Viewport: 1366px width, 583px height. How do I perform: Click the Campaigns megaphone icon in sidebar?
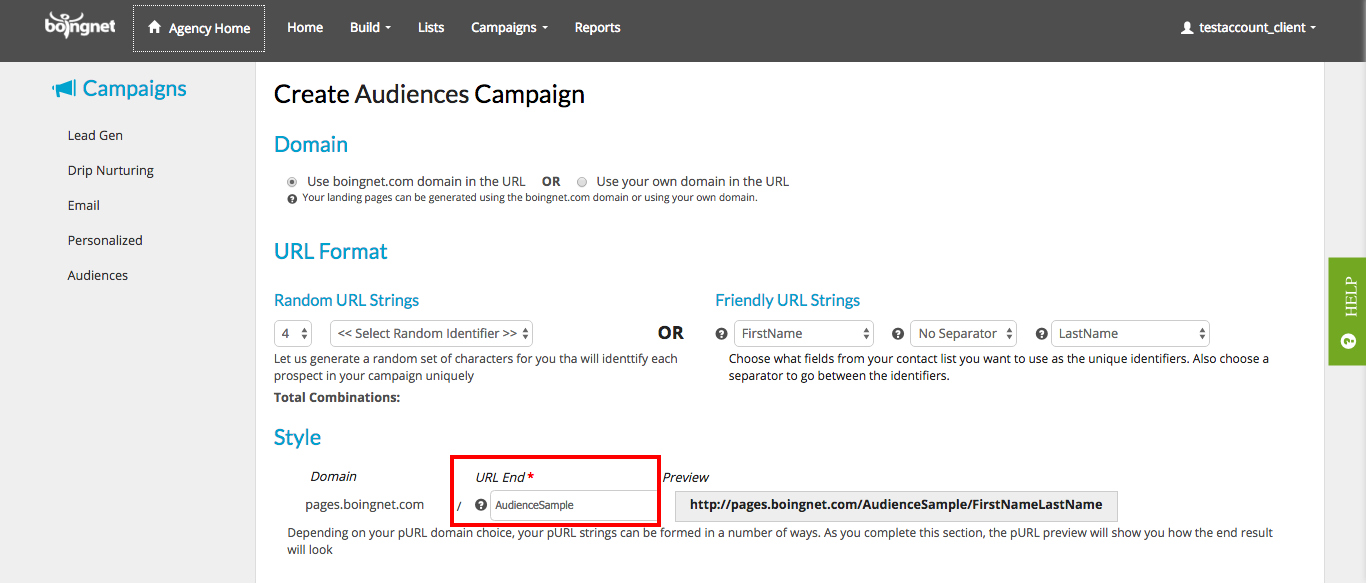click(x=64, y=89)
